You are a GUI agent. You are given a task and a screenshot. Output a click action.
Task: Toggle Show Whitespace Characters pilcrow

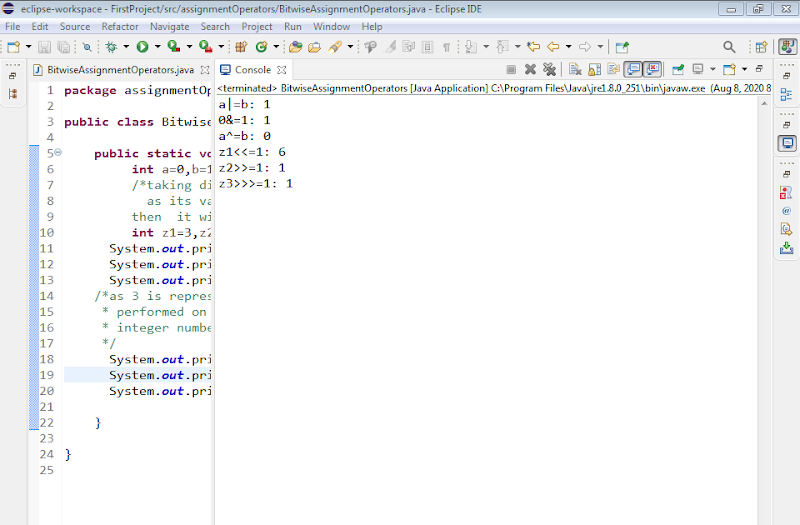446,47
